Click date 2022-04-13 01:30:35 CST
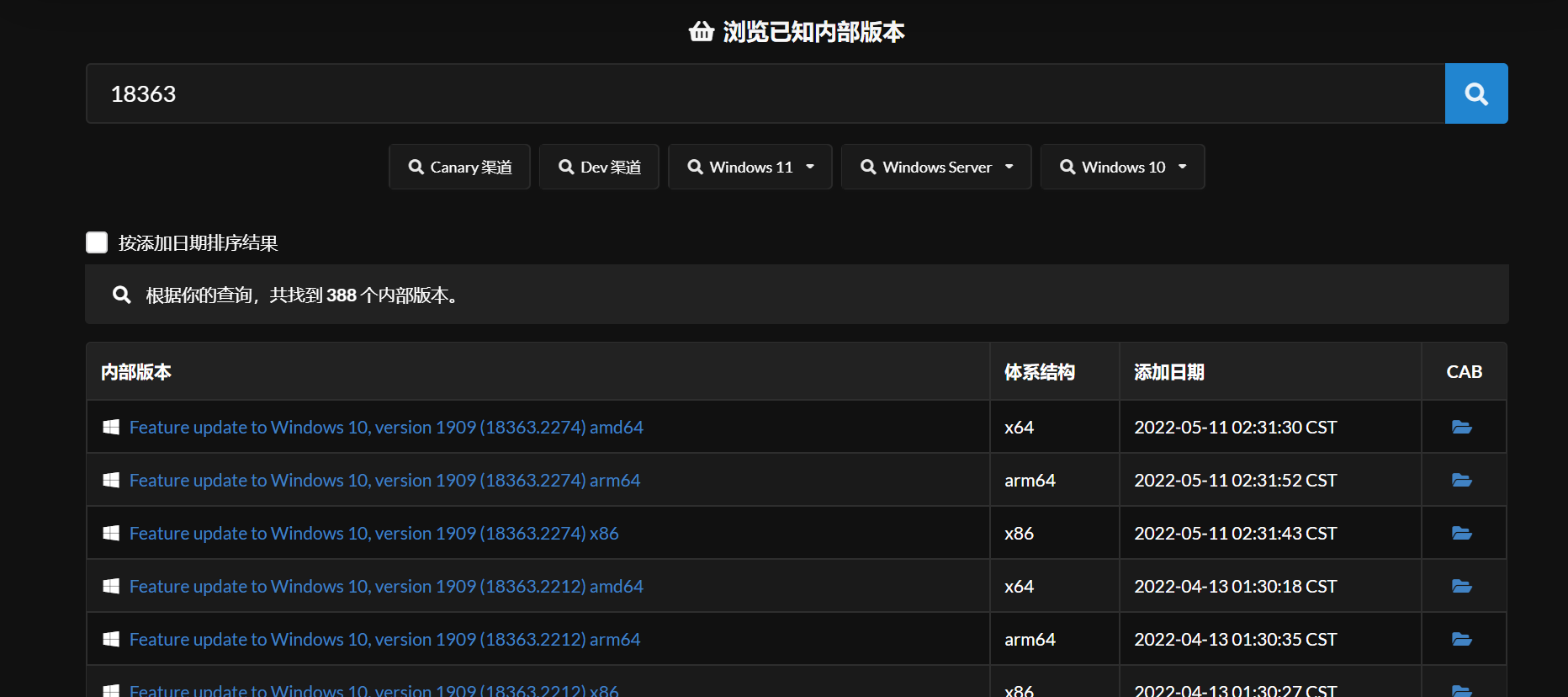The image size is (1568, 697). tap(1235, 640)
